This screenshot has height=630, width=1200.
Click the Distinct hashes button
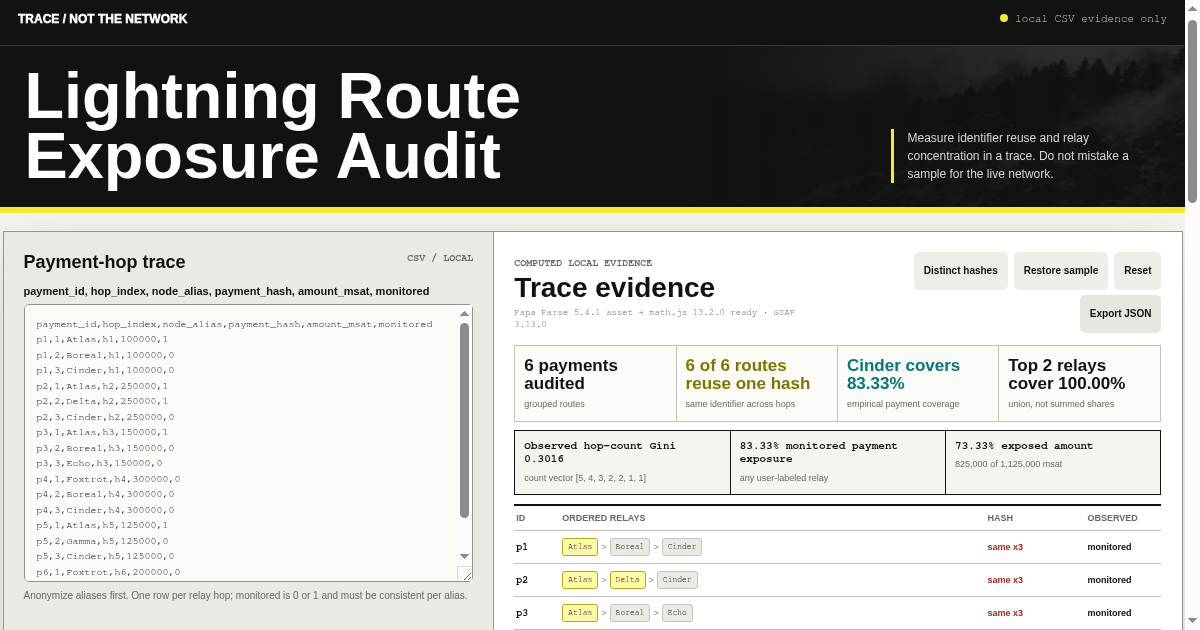point(960,271)
